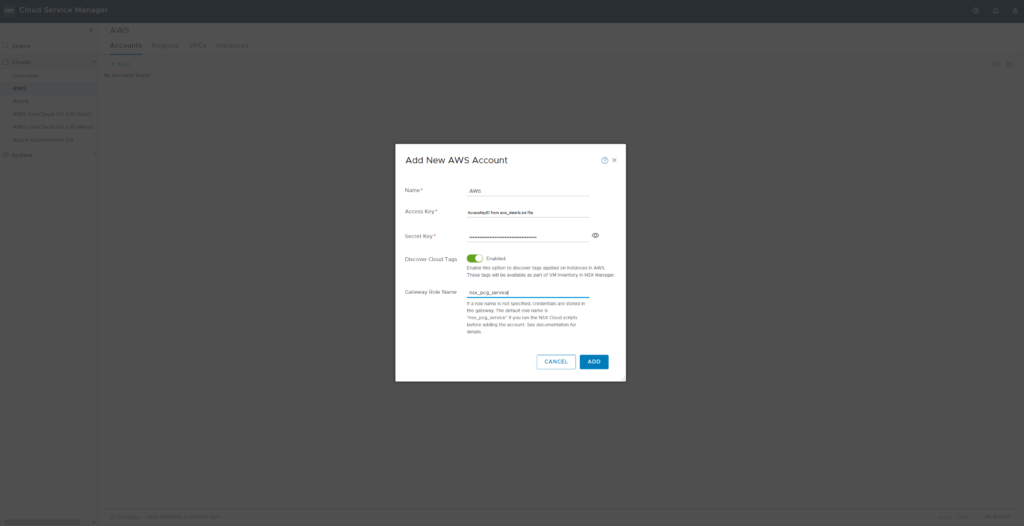Click the horizontal scrollbar at sidebar bottom

tap(42, 522)
